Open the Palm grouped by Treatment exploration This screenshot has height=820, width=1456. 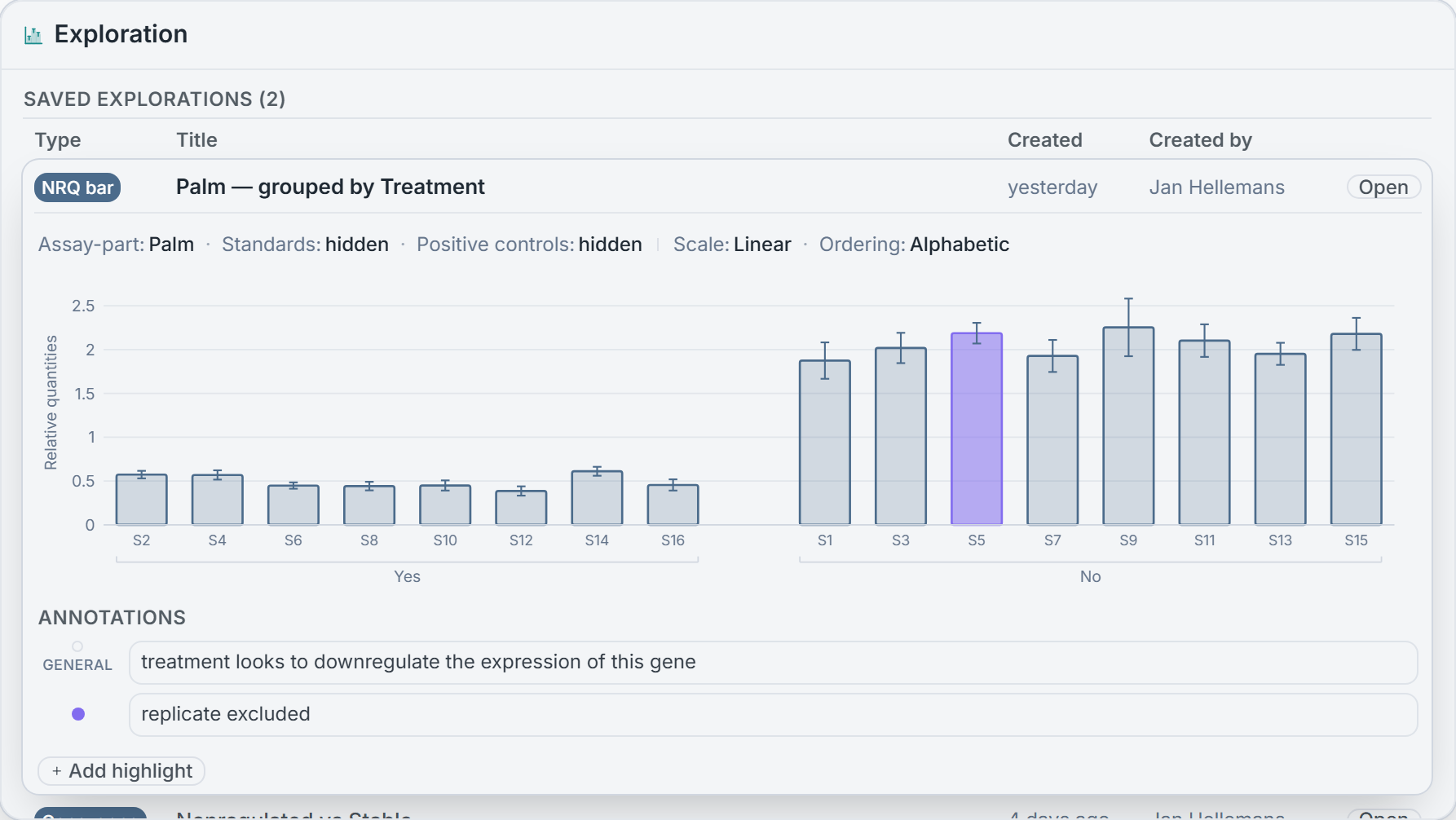[x=1383, y=187]
